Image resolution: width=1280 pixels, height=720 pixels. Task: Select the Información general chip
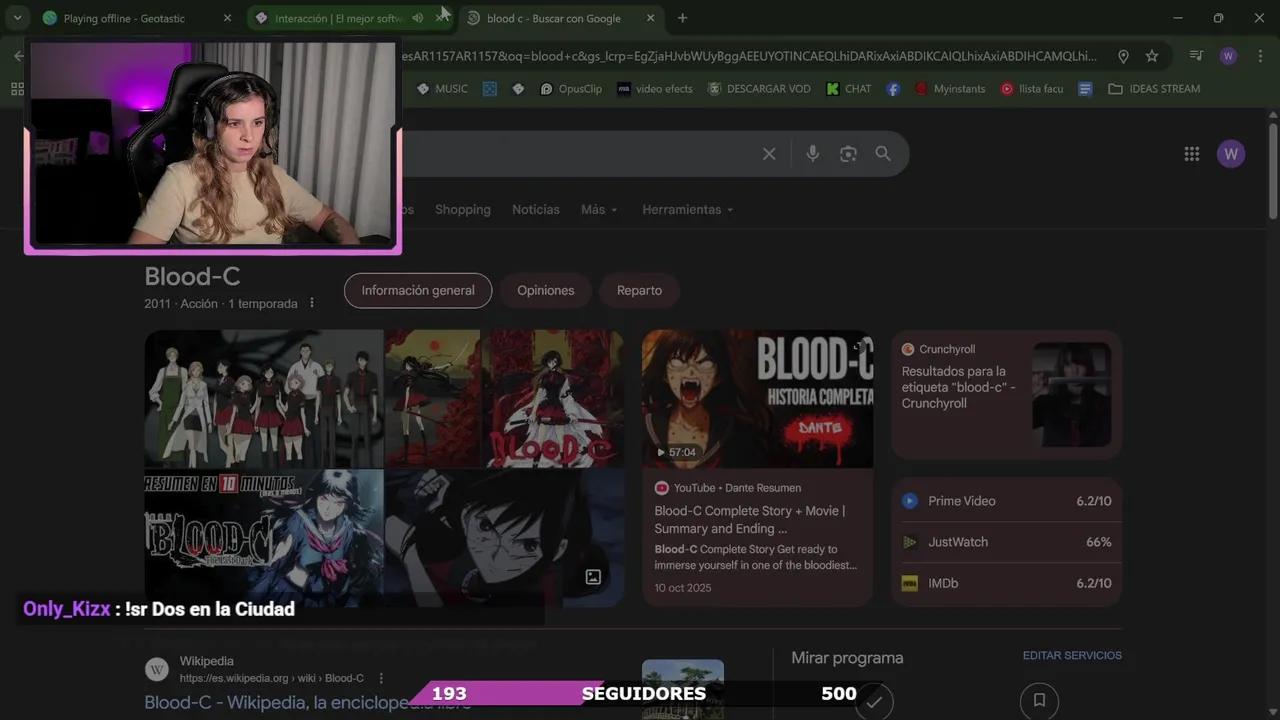(418, 290)
